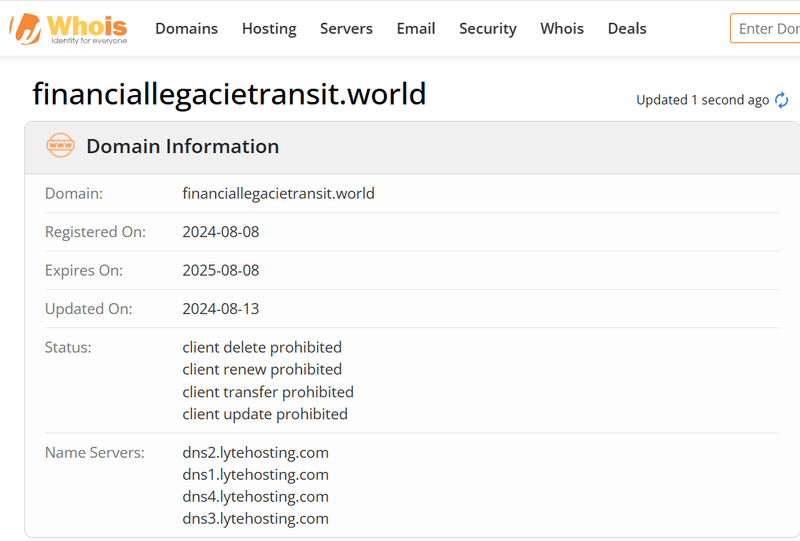The width and height of the screenshot is (800, 541).
Task: Select status client update prohibited
Action: click(x=265, y=414)
